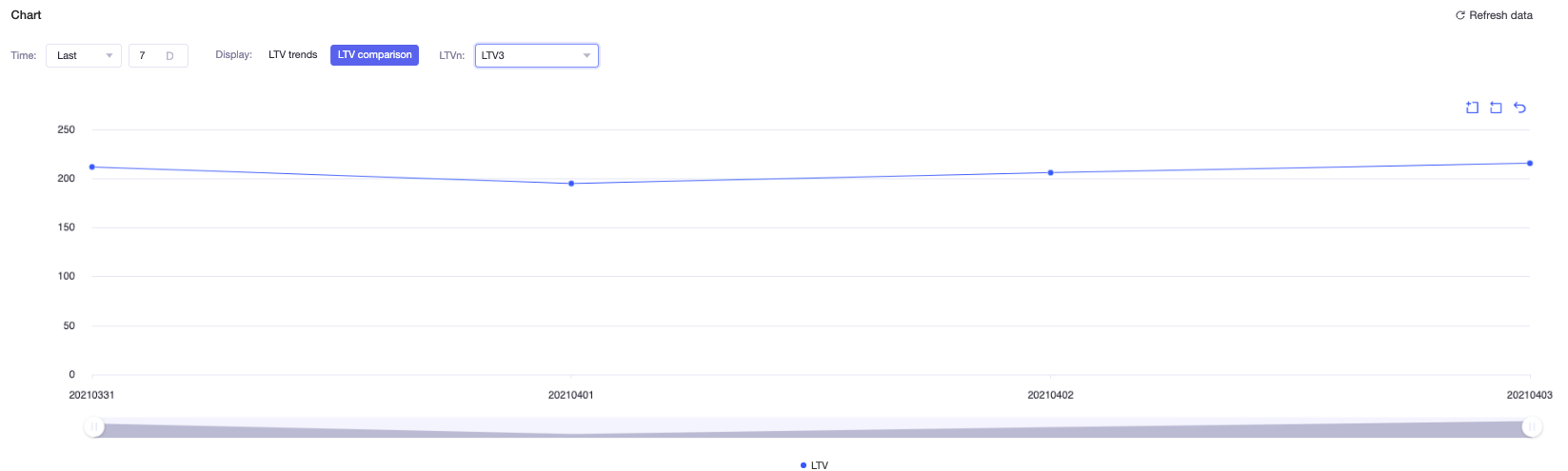Expand the LTVn dropdown showing LTV3
The width and height of the screenshot is (1568, 471).
537,55
